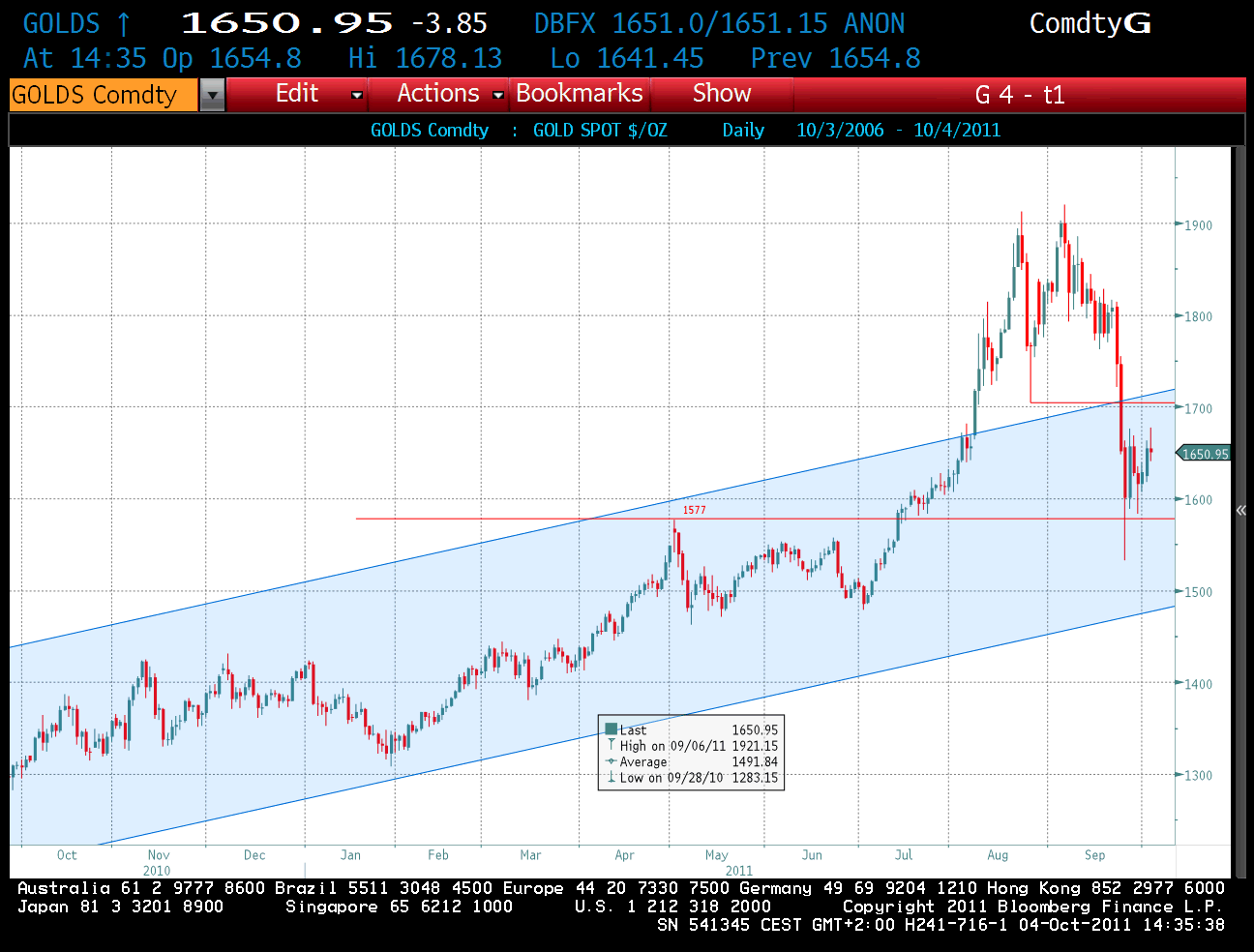
Task: Click the GOLDS ticker in the header
Action: [x=62, y=23]
